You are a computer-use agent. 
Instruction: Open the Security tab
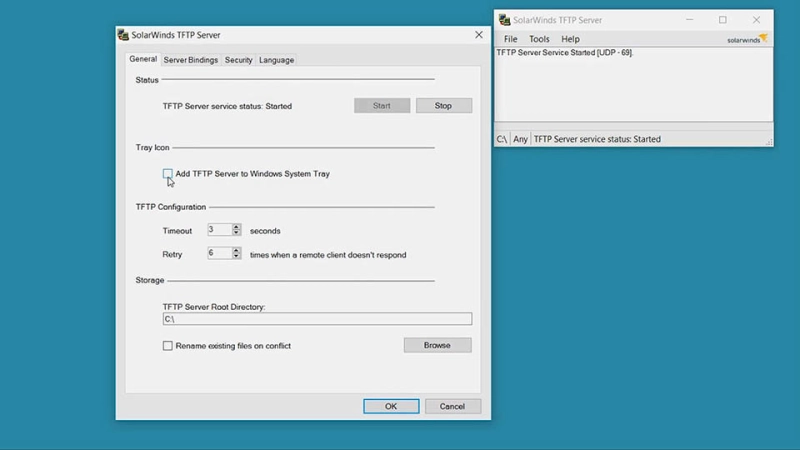tap(238, 60)
